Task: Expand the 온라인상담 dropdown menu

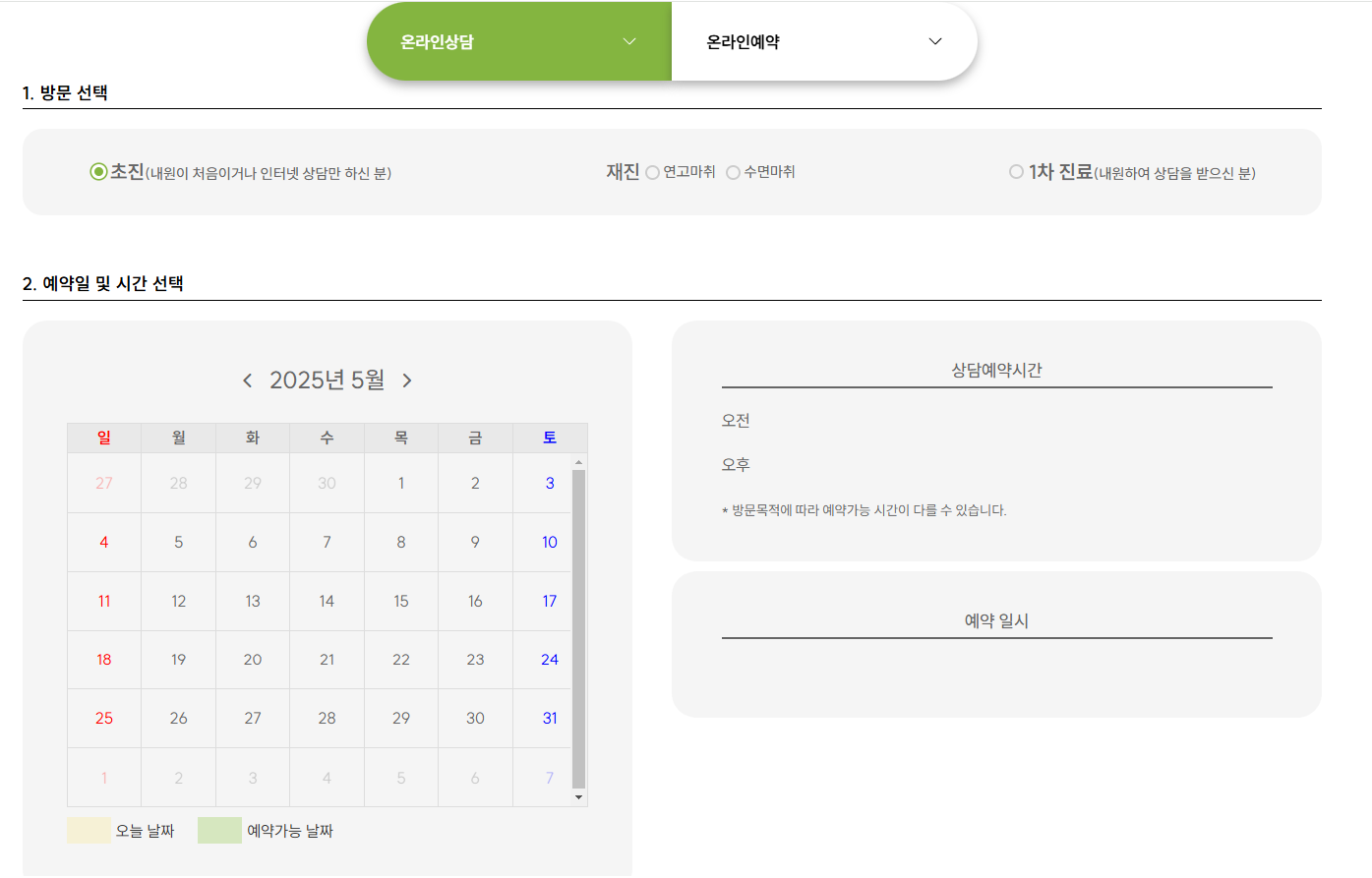Action: (x=519, y=41)
